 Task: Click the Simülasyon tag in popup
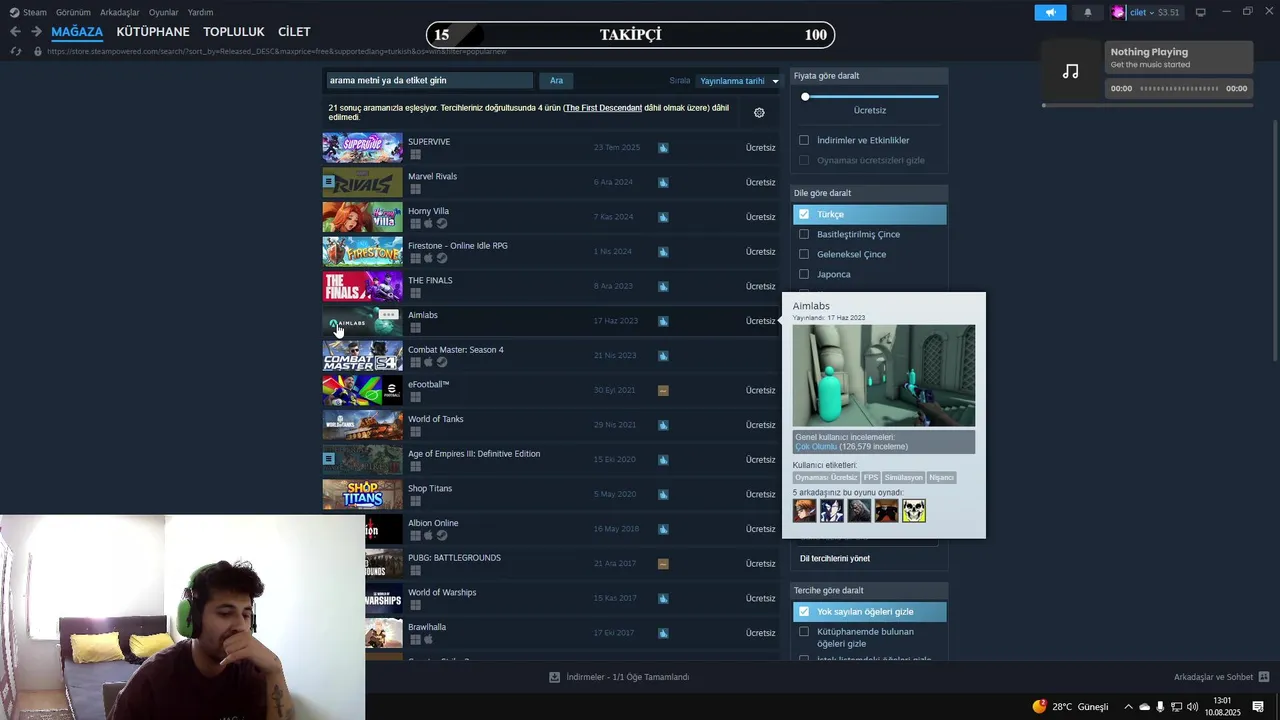click(904, 478)
